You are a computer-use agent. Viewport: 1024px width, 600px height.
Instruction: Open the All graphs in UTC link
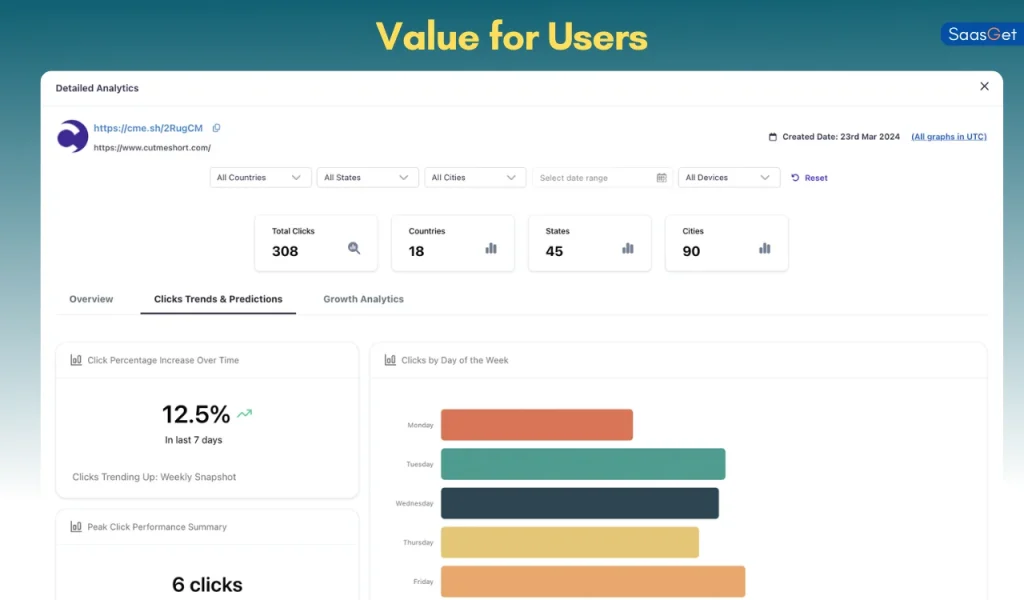948,136
